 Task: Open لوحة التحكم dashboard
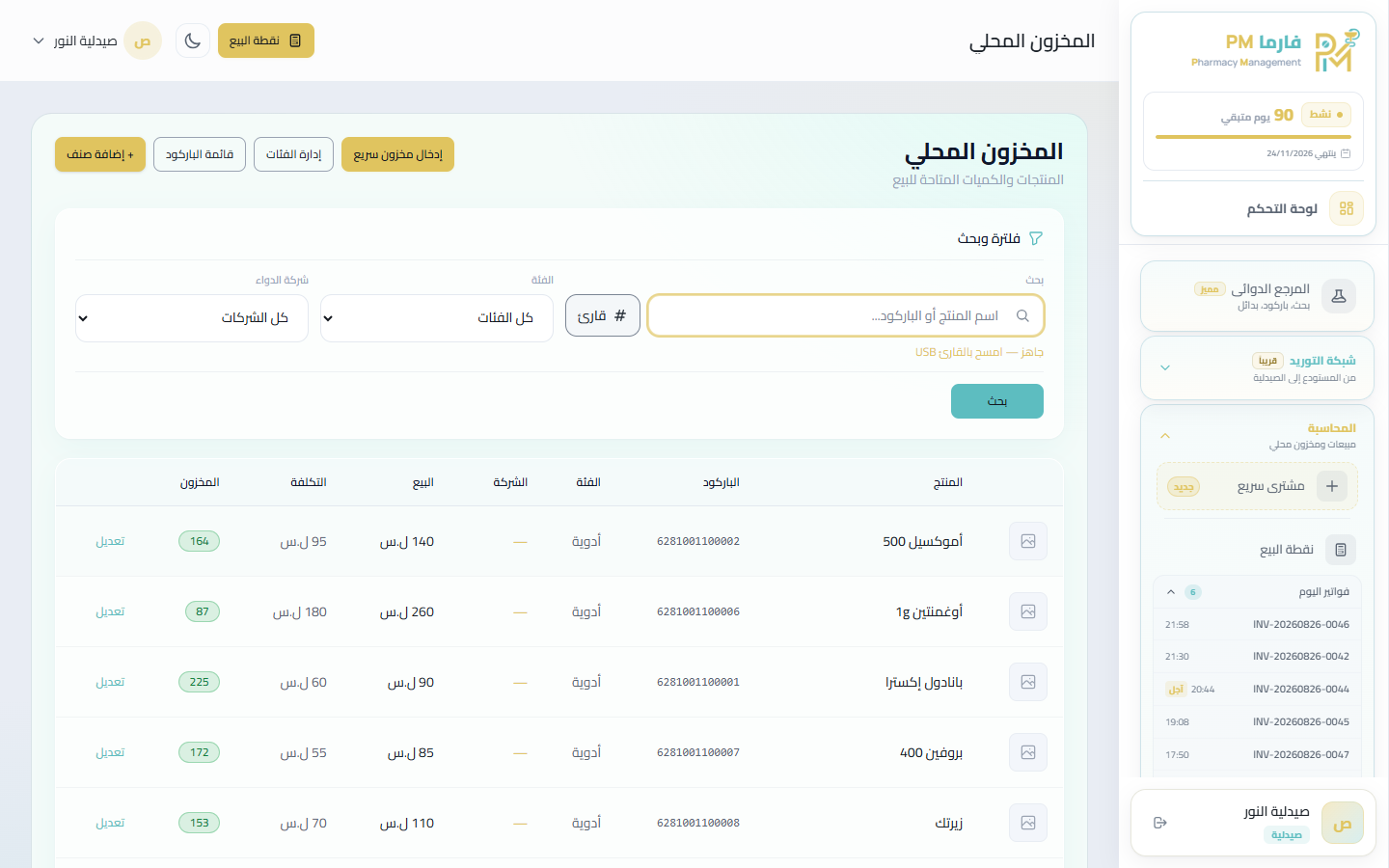click(x=1253, y=208)
